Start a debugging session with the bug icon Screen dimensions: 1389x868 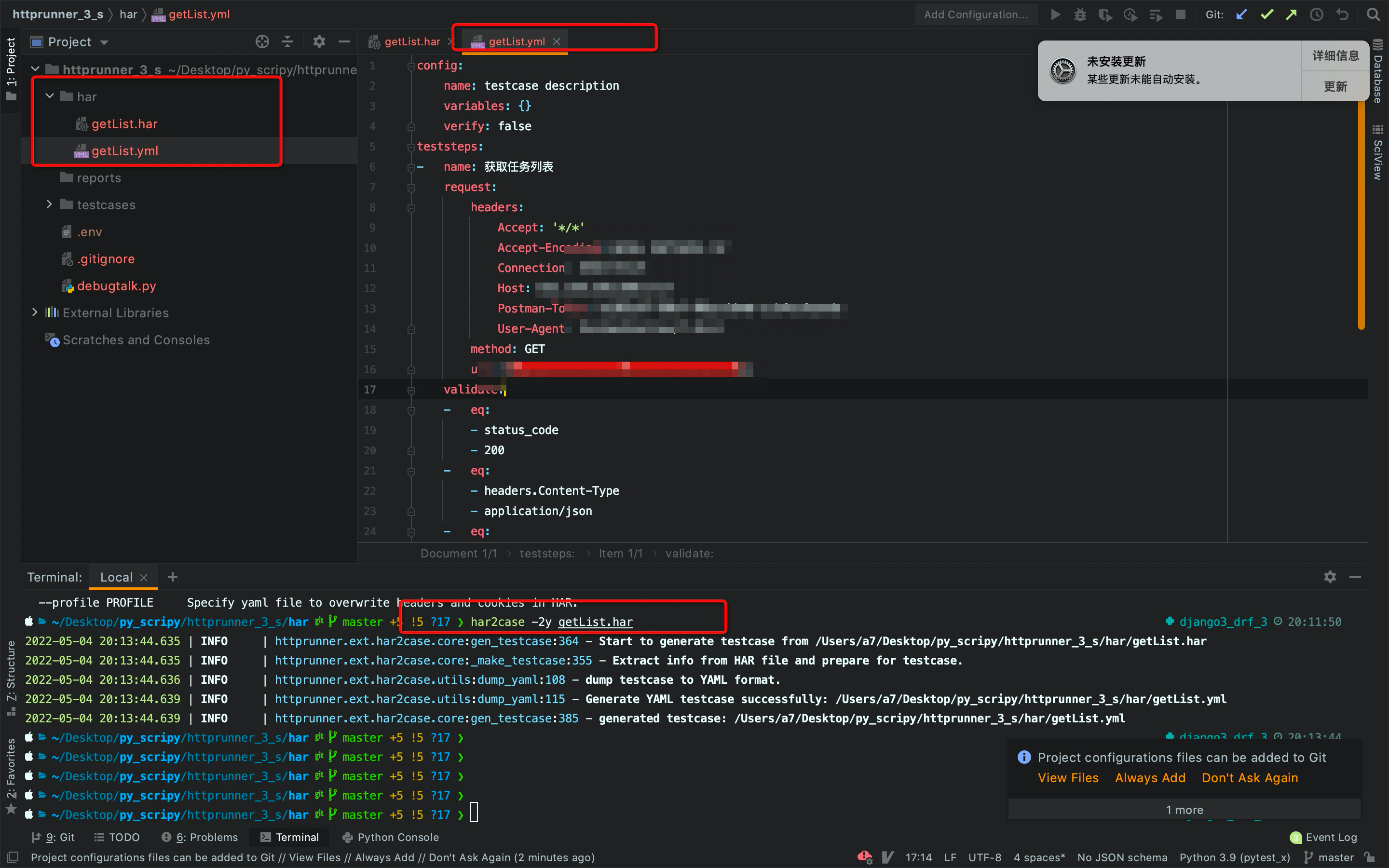click(x=1081, y=14)
